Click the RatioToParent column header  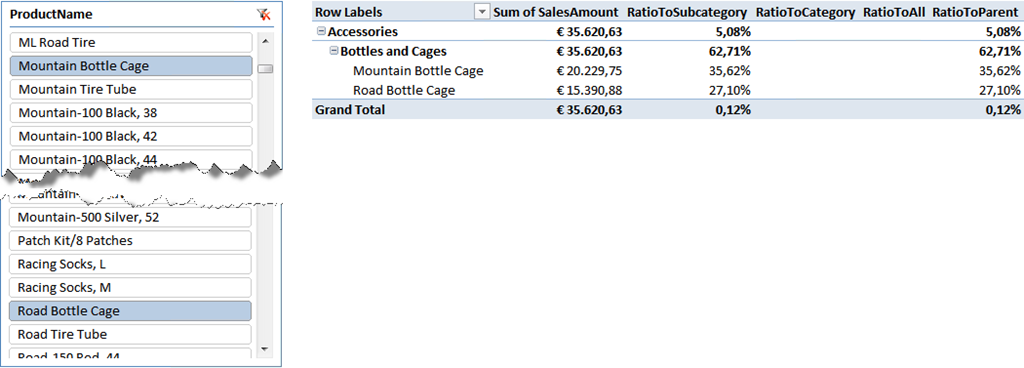point(976,12)
